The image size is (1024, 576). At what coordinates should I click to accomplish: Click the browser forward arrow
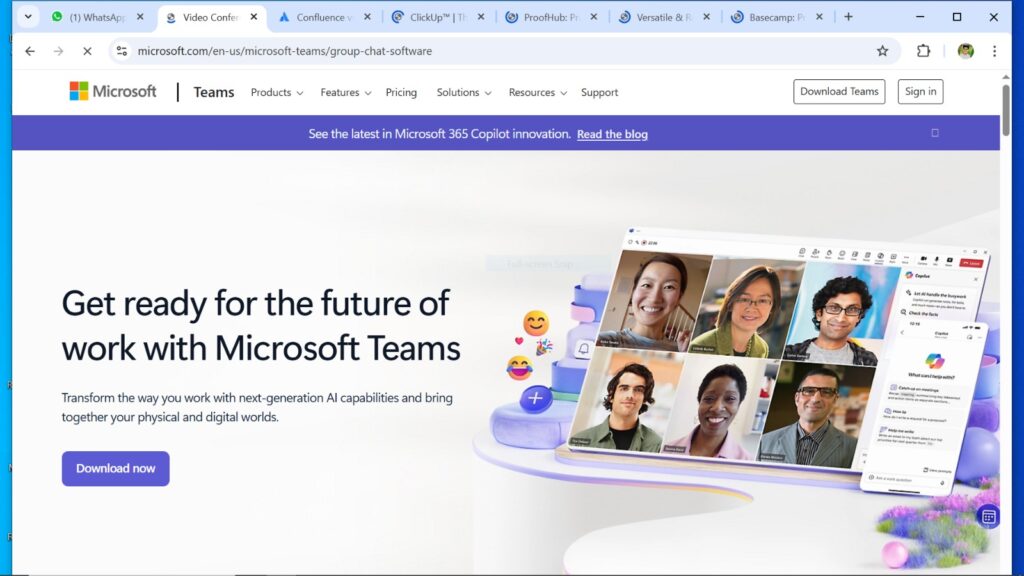pyautogui.click(x=59, y=51)
